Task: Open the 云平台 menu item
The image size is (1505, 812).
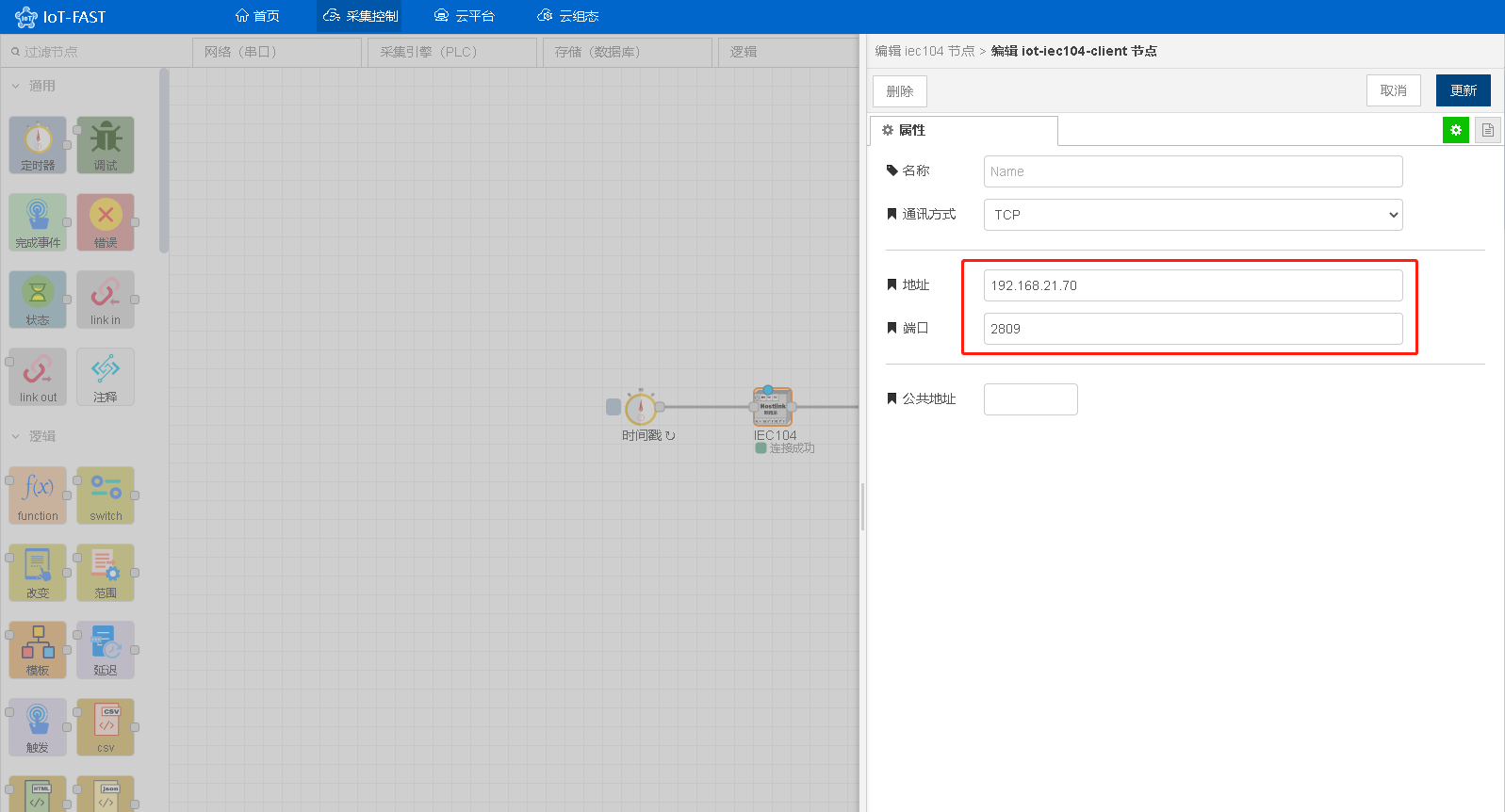Action: pos(464,16)
